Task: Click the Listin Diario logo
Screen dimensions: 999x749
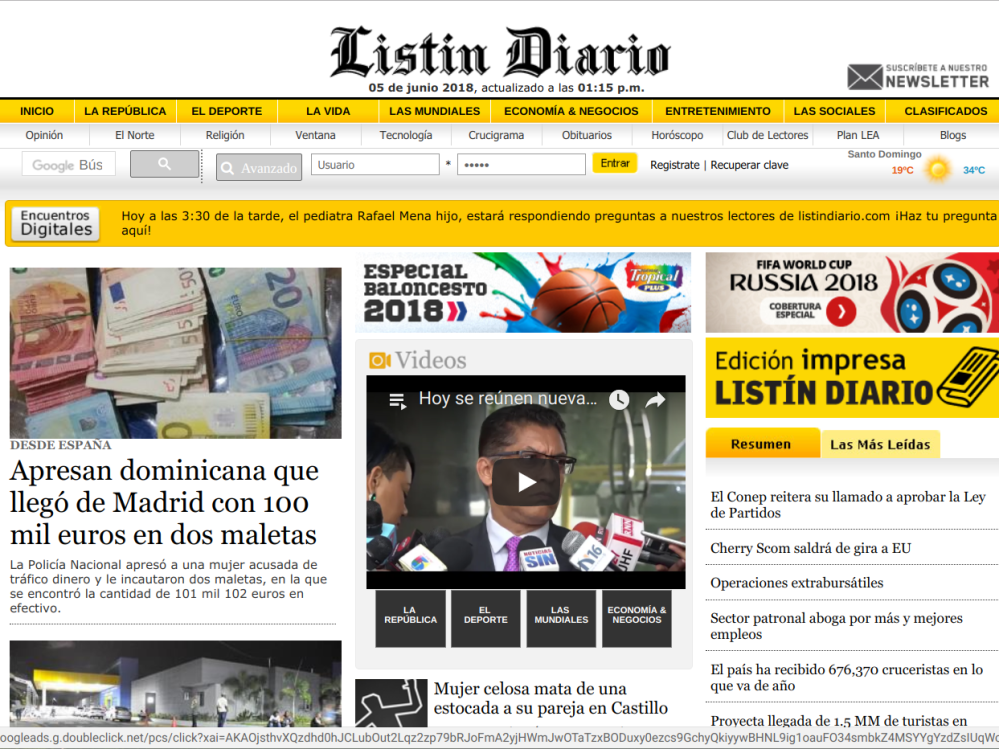Action: click(499, 53)
